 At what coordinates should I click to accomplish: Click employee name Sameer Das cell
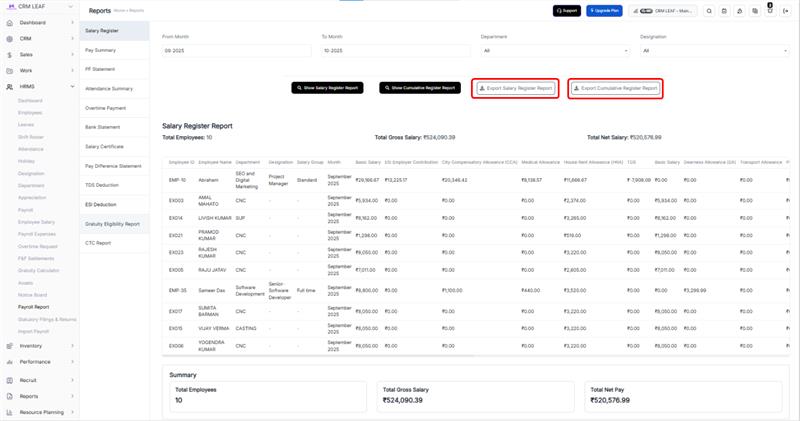coord(212,290)
